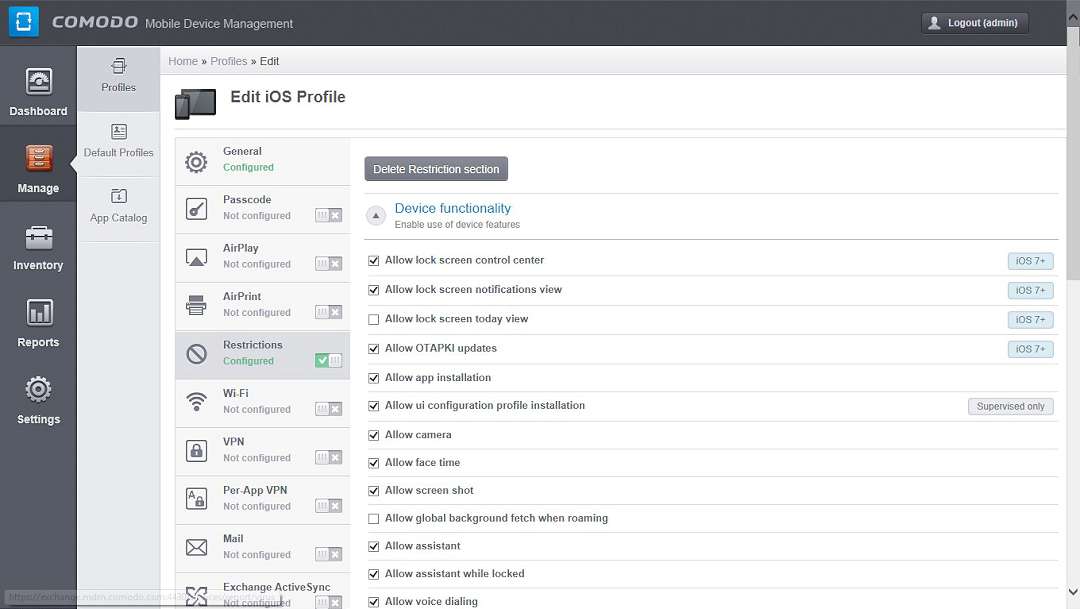1080x609 pixels.
Task: Uncheck Allow voice dialing
Action: (x=373, y=602)
